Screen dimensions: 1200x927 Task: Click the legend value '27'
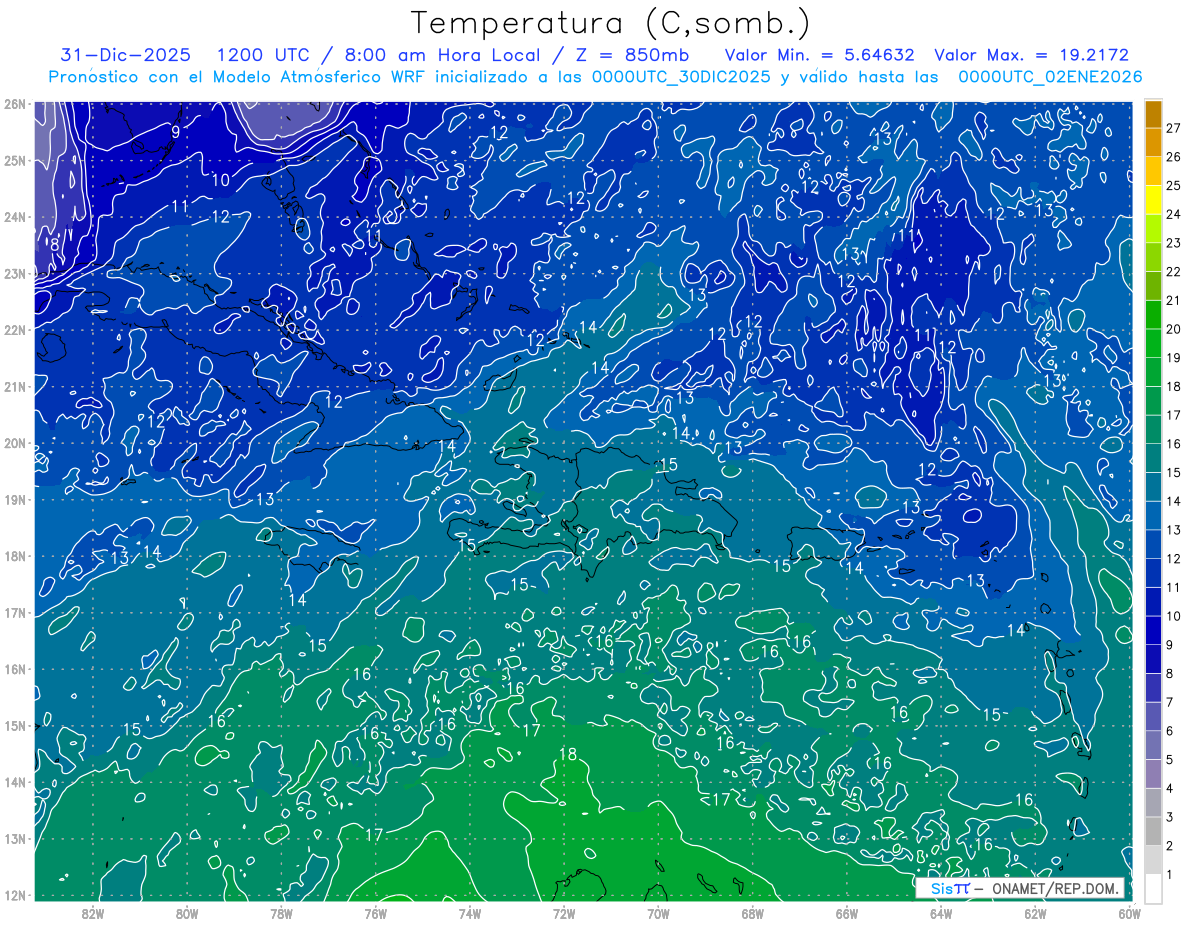coord(1173,128)
